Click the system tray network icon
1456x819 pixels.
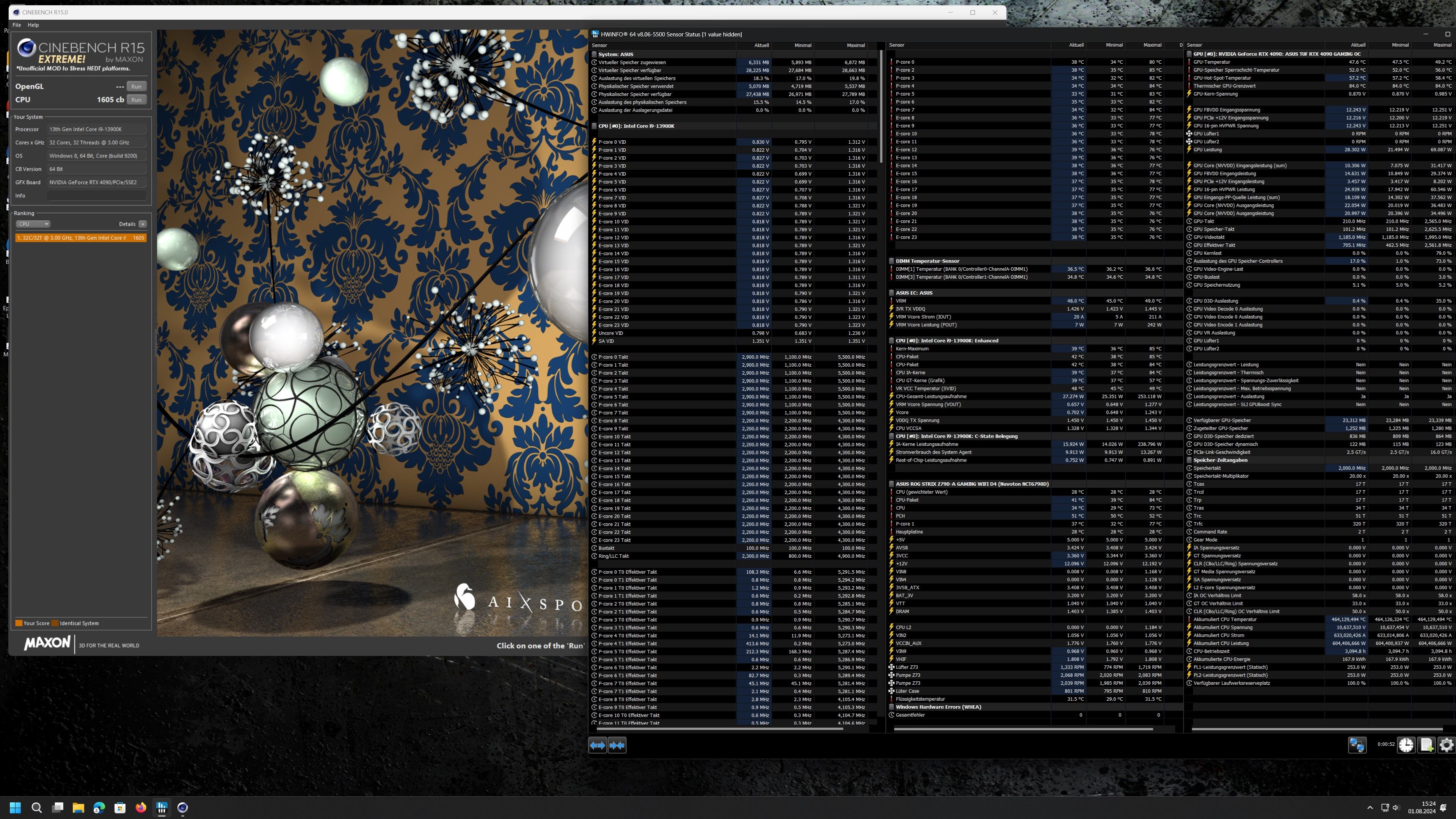[x=1385, y=808]
